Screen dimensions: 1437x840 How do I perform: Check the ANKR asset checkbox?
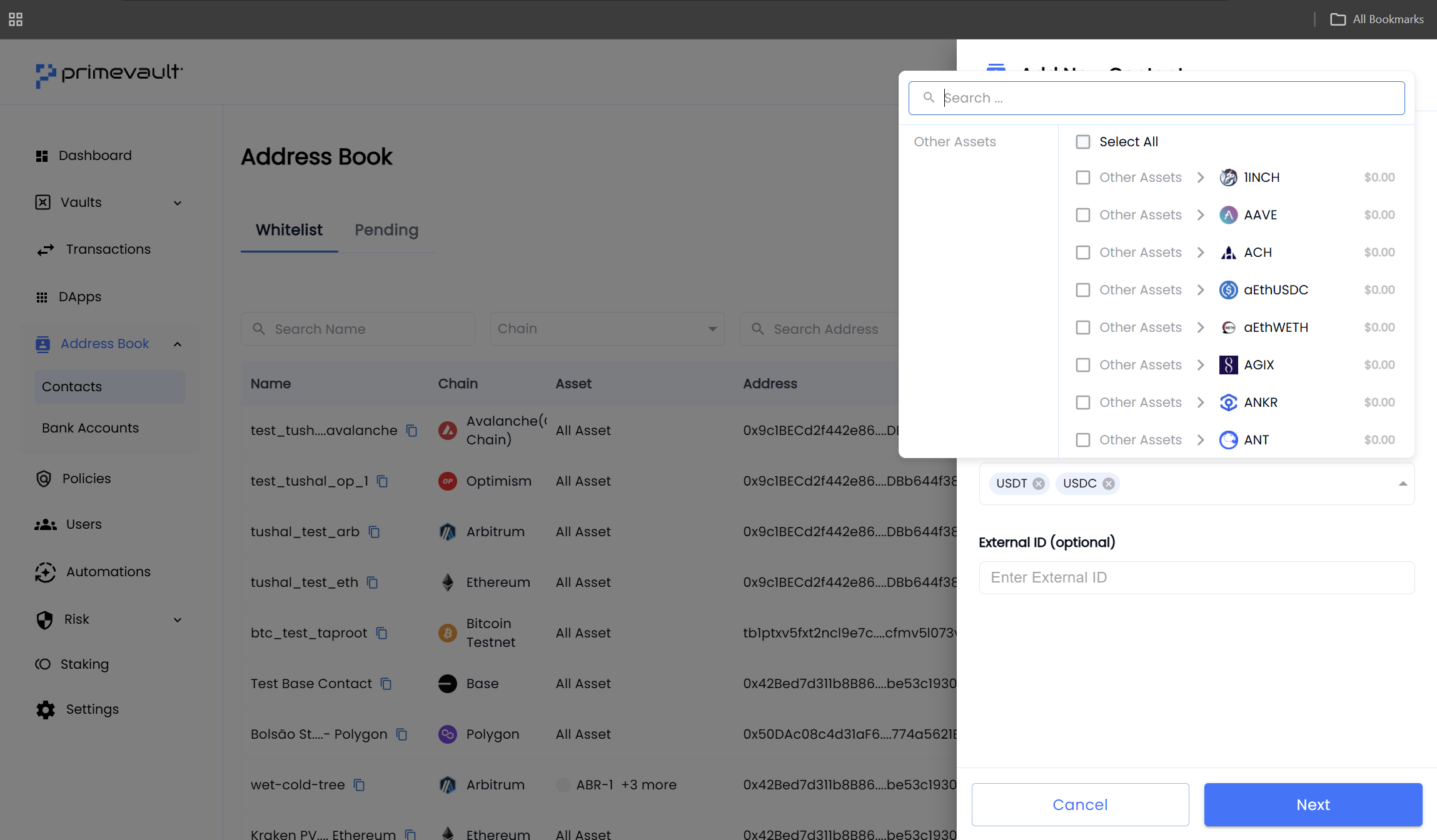1083,402
